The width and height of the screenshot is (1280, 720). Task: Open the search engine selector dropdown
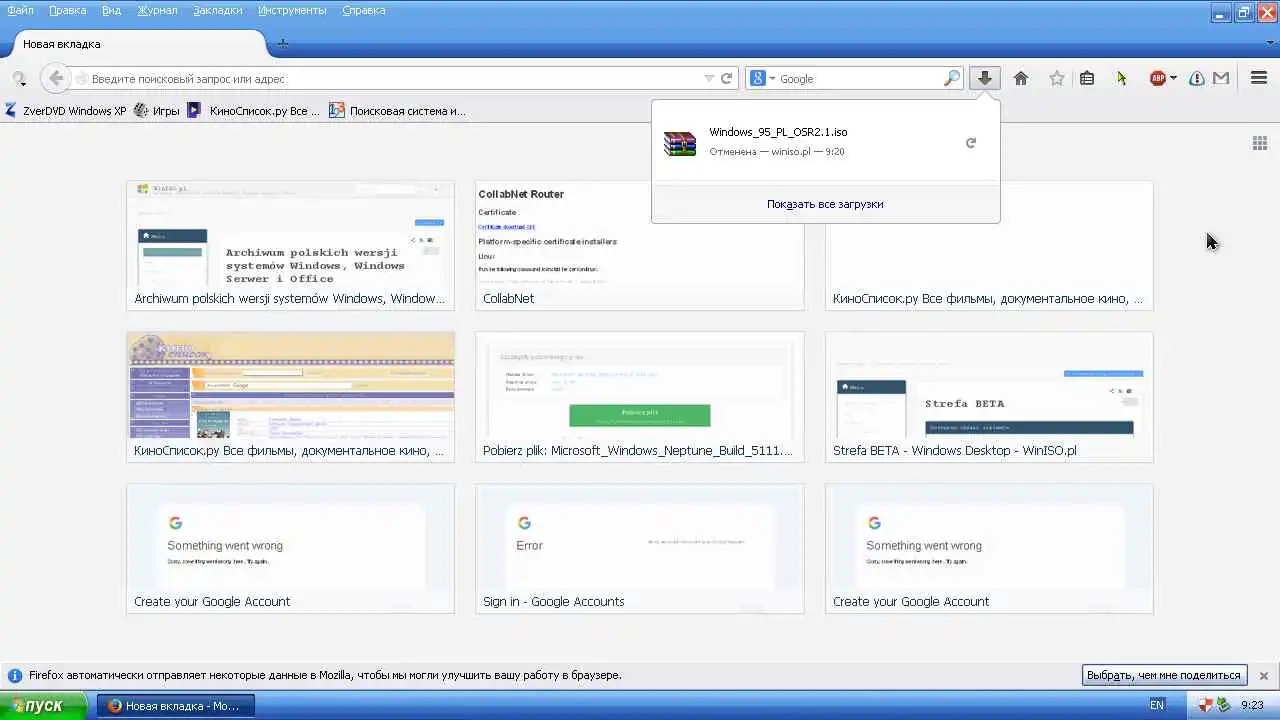point(763,78)
